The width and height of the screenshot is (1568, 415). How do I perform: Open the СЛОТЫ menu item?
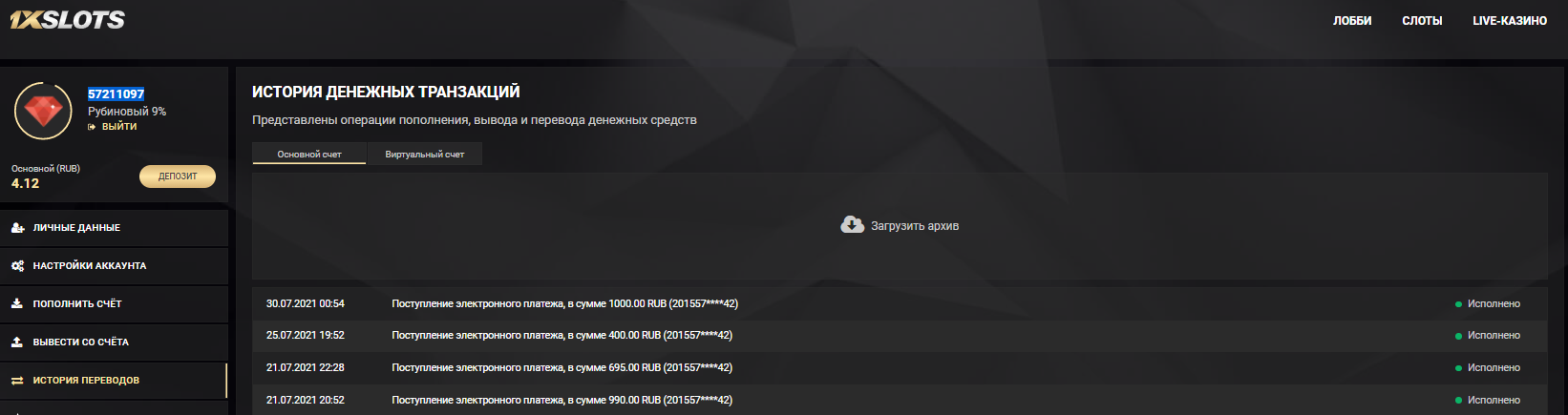(x=1422, y=21)
